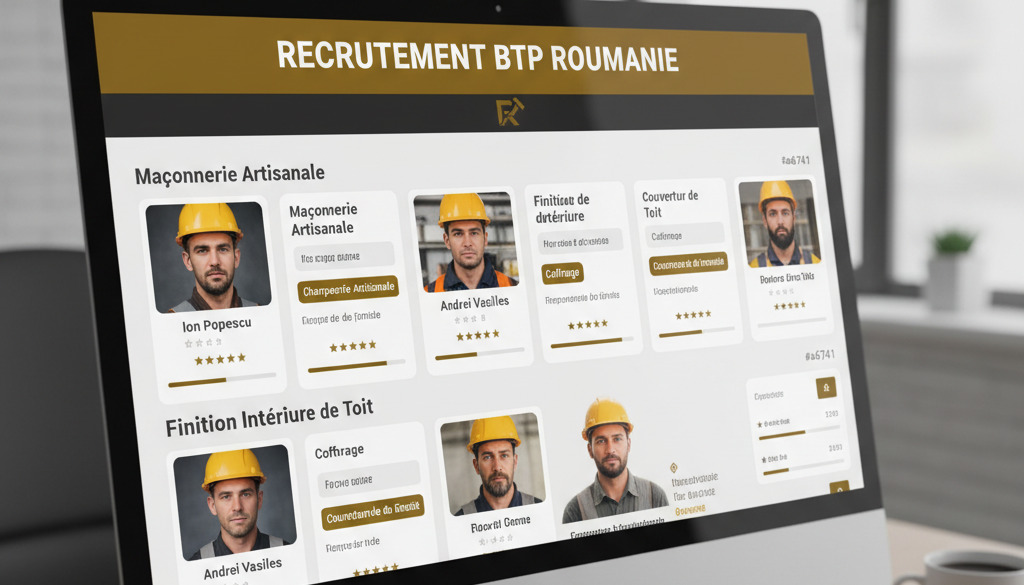This screenshot has height=585, width=1024.
Task: Click the input field in the Maçonnerie Artisanale card
Action: (344, 257)
